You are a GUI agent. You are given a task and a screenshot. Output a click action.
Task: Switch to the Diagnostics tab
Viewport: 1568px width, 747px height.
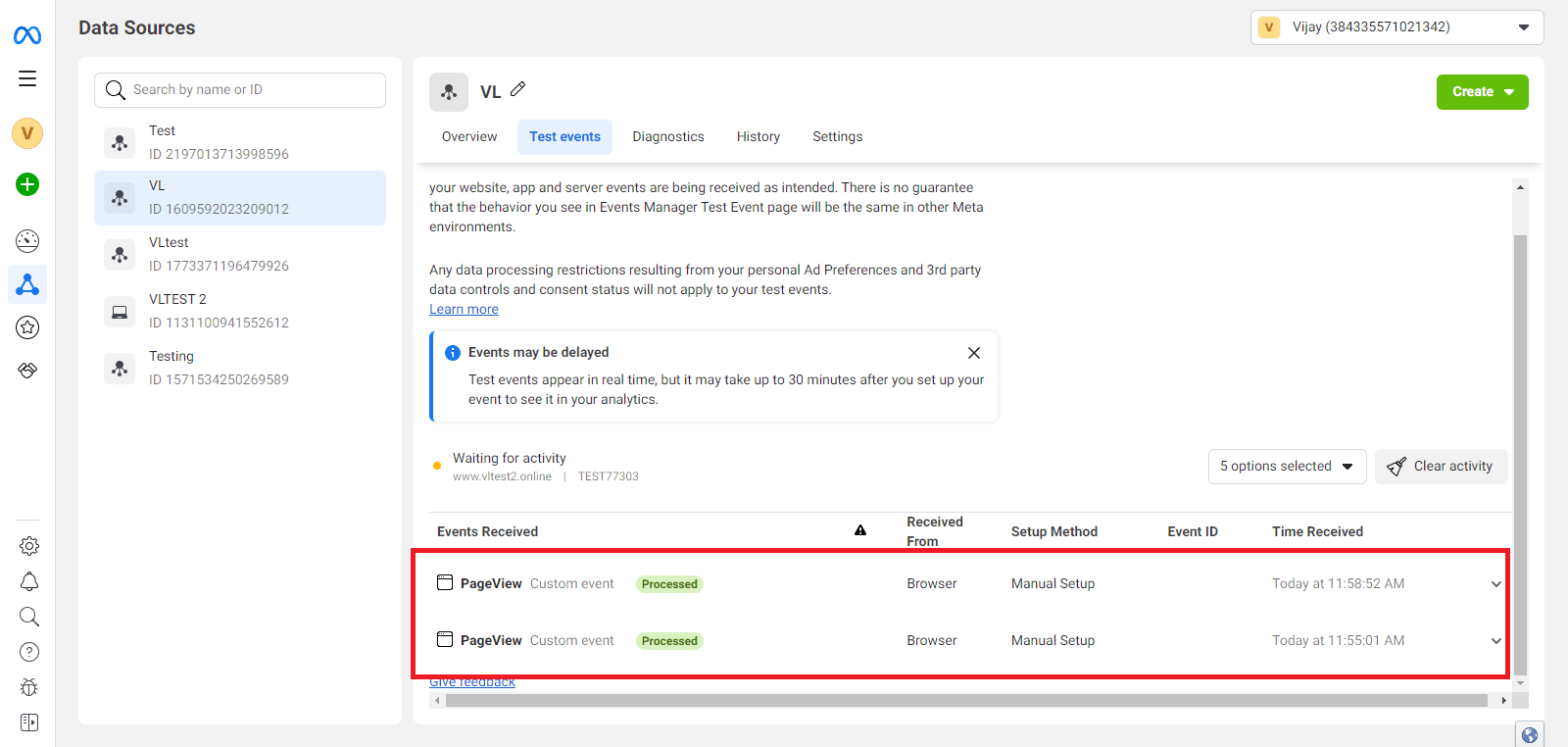[x=668, y=137]
